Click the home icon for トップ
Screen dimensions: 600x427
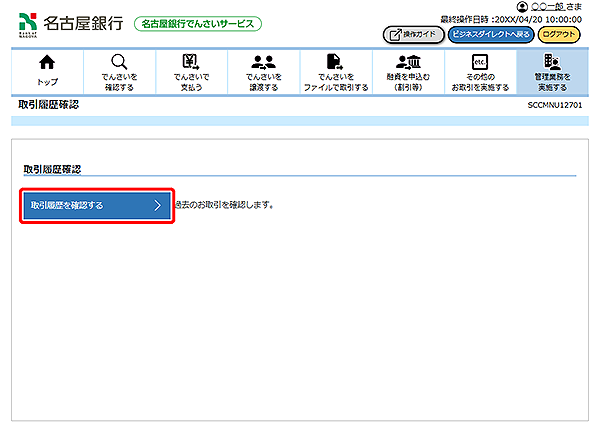click(46, 63)
